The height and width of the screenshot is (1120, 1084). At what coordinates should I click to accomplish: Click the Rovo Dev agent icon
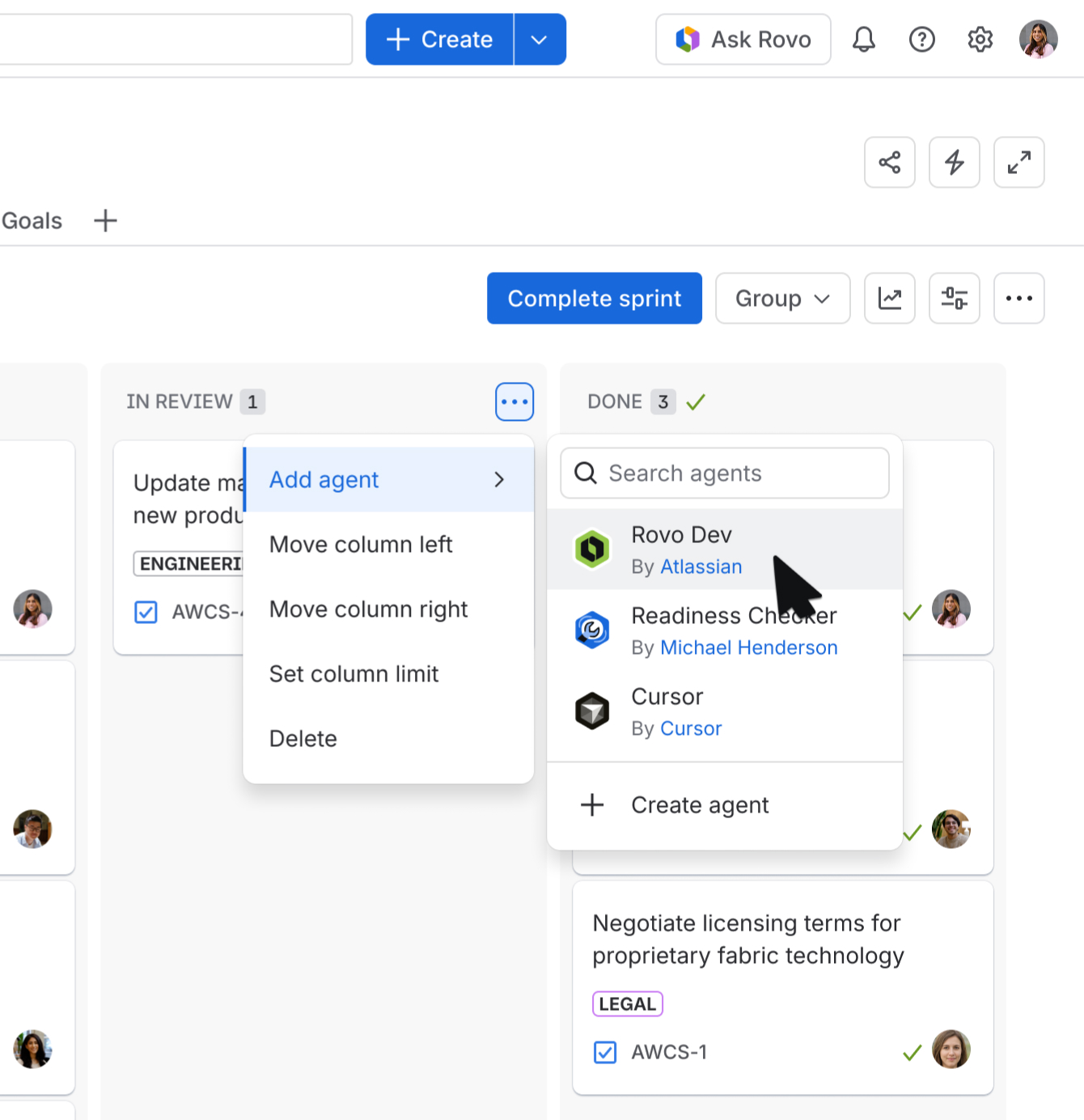click(x=592, y=549)
